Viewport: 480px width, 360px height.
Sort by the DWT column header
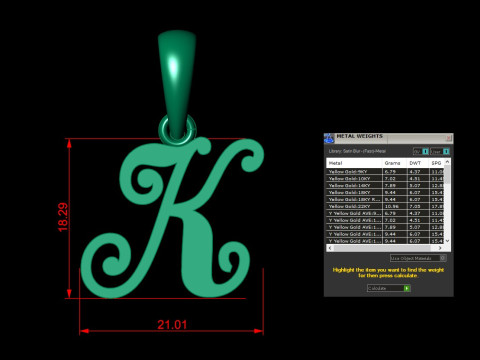click(x=418, y=163)
